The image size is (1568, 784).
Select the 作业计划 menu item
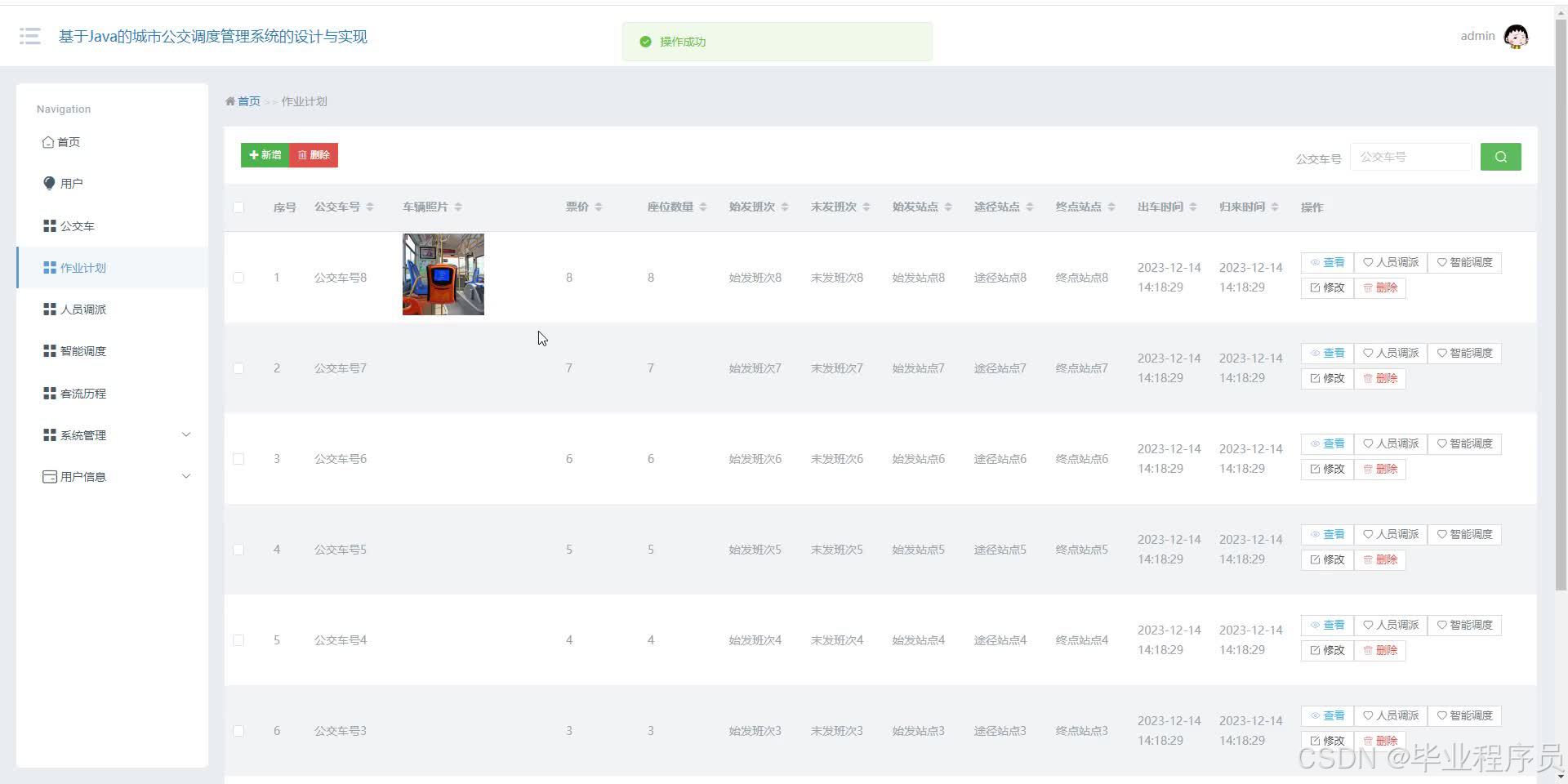tap(113, 267)
